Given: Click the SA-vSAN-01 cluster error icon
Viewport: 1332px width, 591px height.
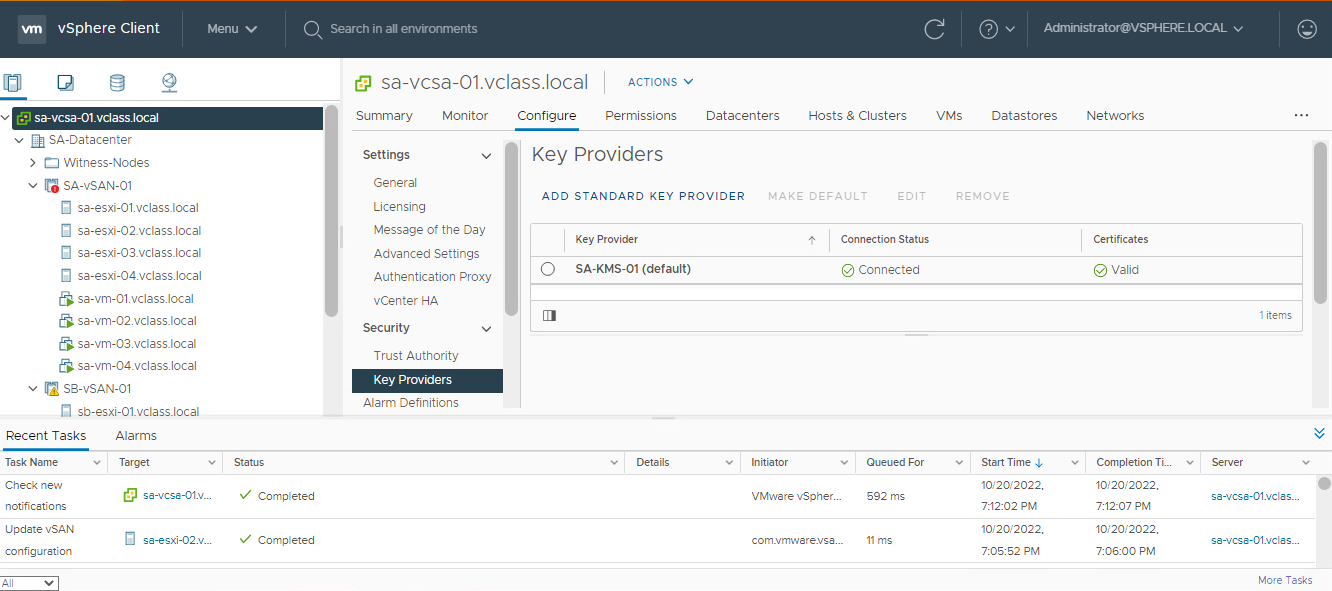Looking at the screenshot, I should pos(52,186).
